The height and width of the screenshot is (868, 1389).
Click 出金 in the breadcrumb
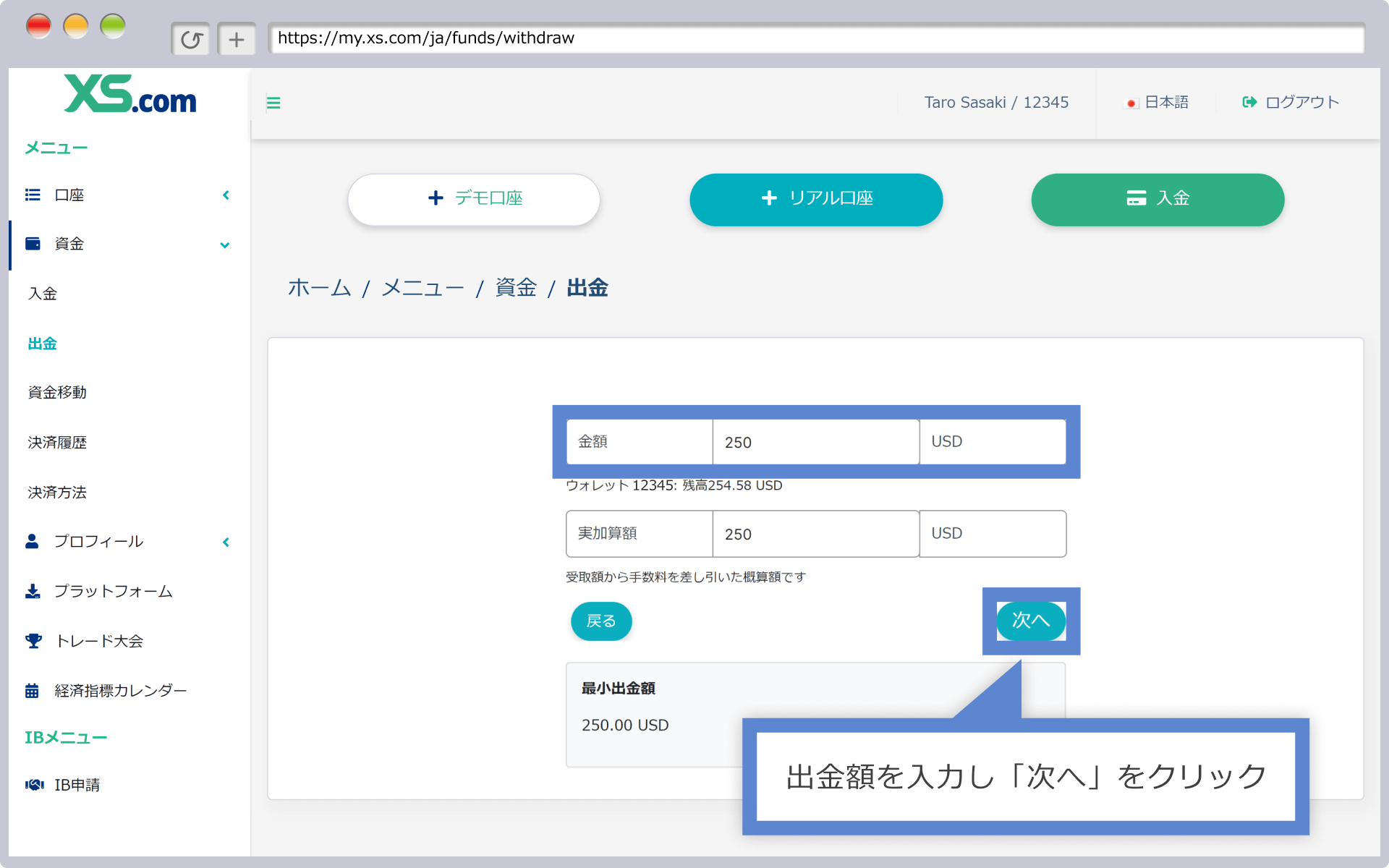587,288
